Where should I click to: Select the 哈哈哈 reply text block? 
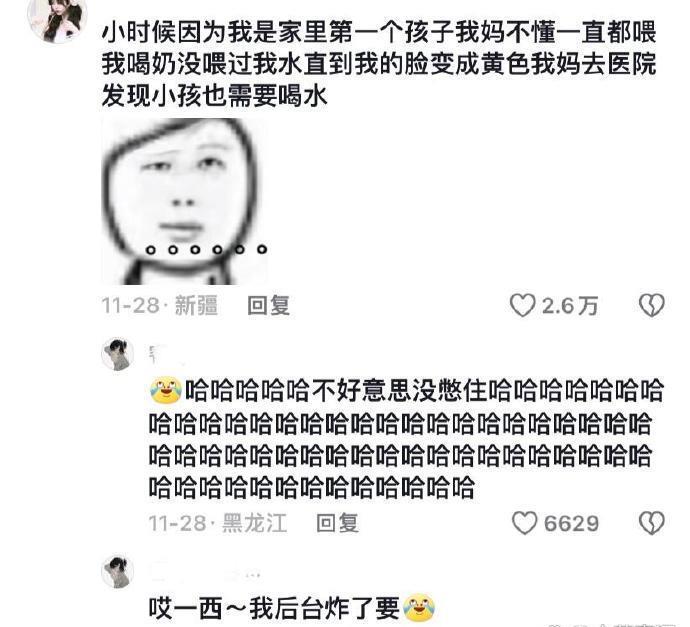(406, 438)
